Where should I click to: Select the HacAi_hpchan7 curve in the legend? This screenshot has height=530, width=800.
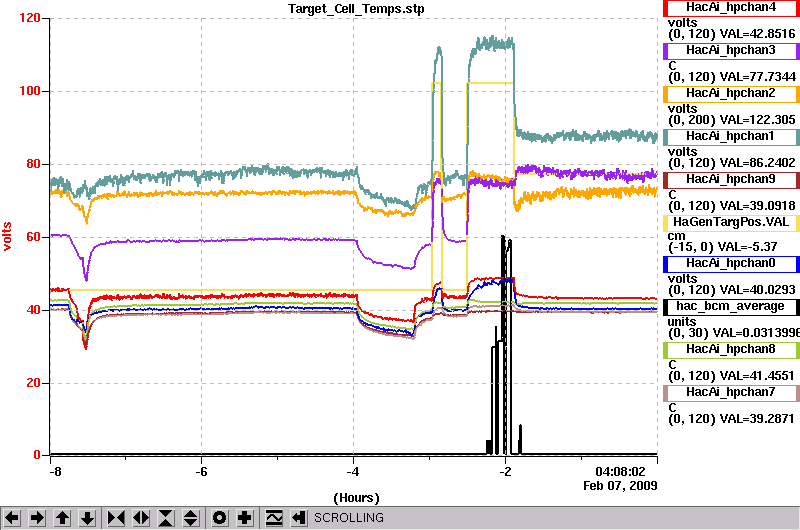(731, 393)
